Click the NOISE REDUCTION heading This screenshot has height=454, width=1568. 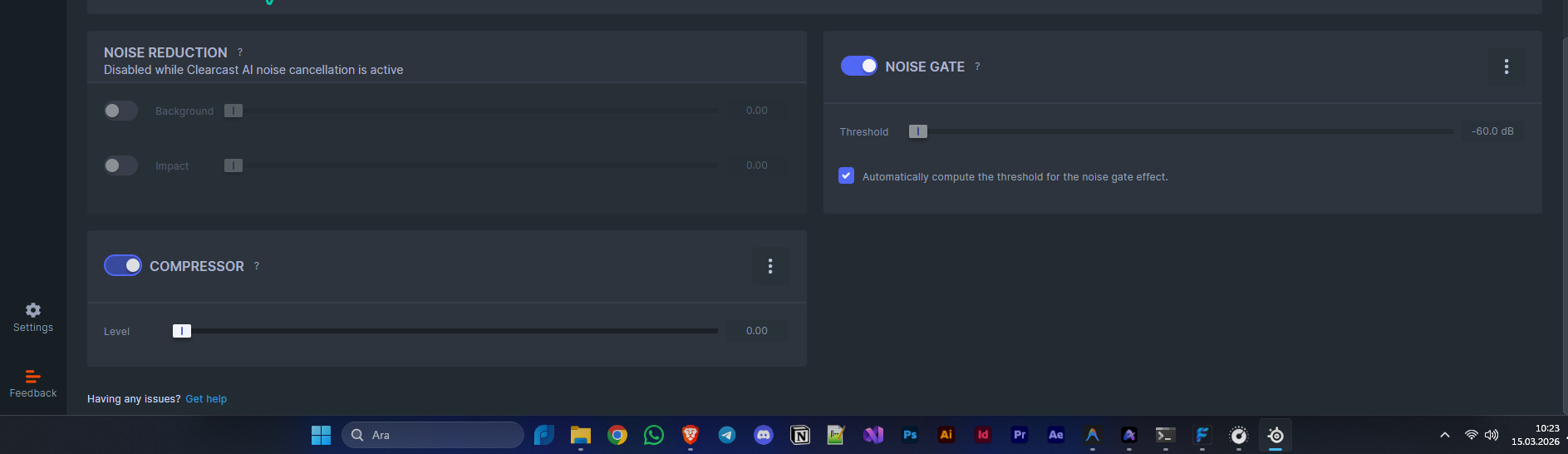(165, 52)
